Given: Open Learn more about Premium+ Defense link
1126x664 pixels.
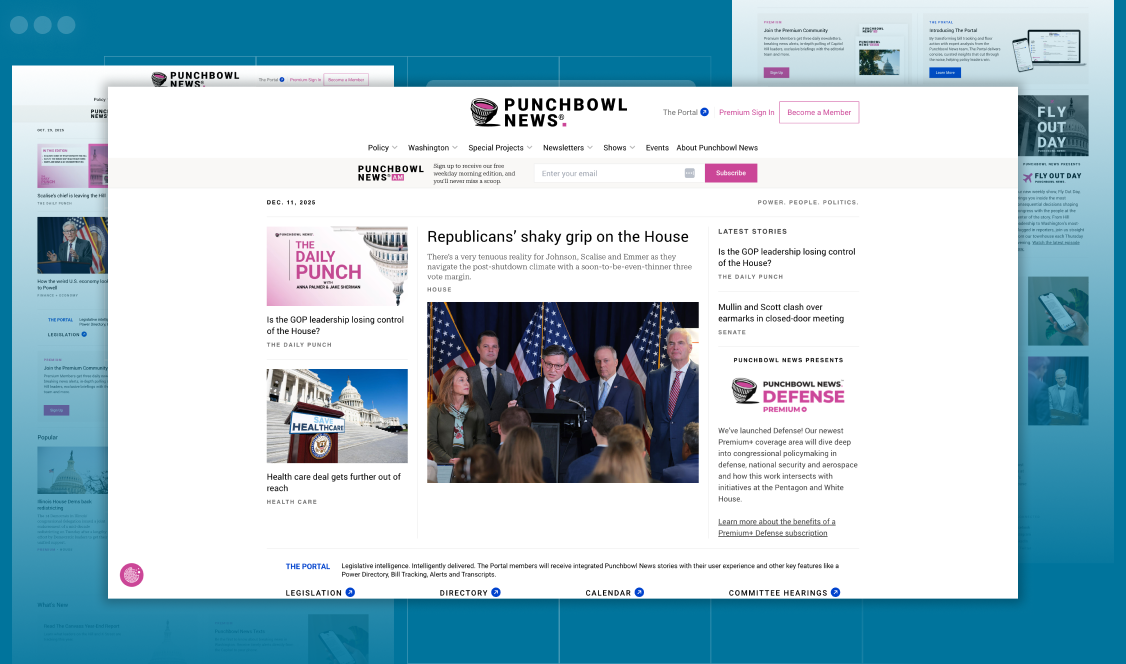Looking at the screenshot, I should pyautogui.click(x=776, y=528).
